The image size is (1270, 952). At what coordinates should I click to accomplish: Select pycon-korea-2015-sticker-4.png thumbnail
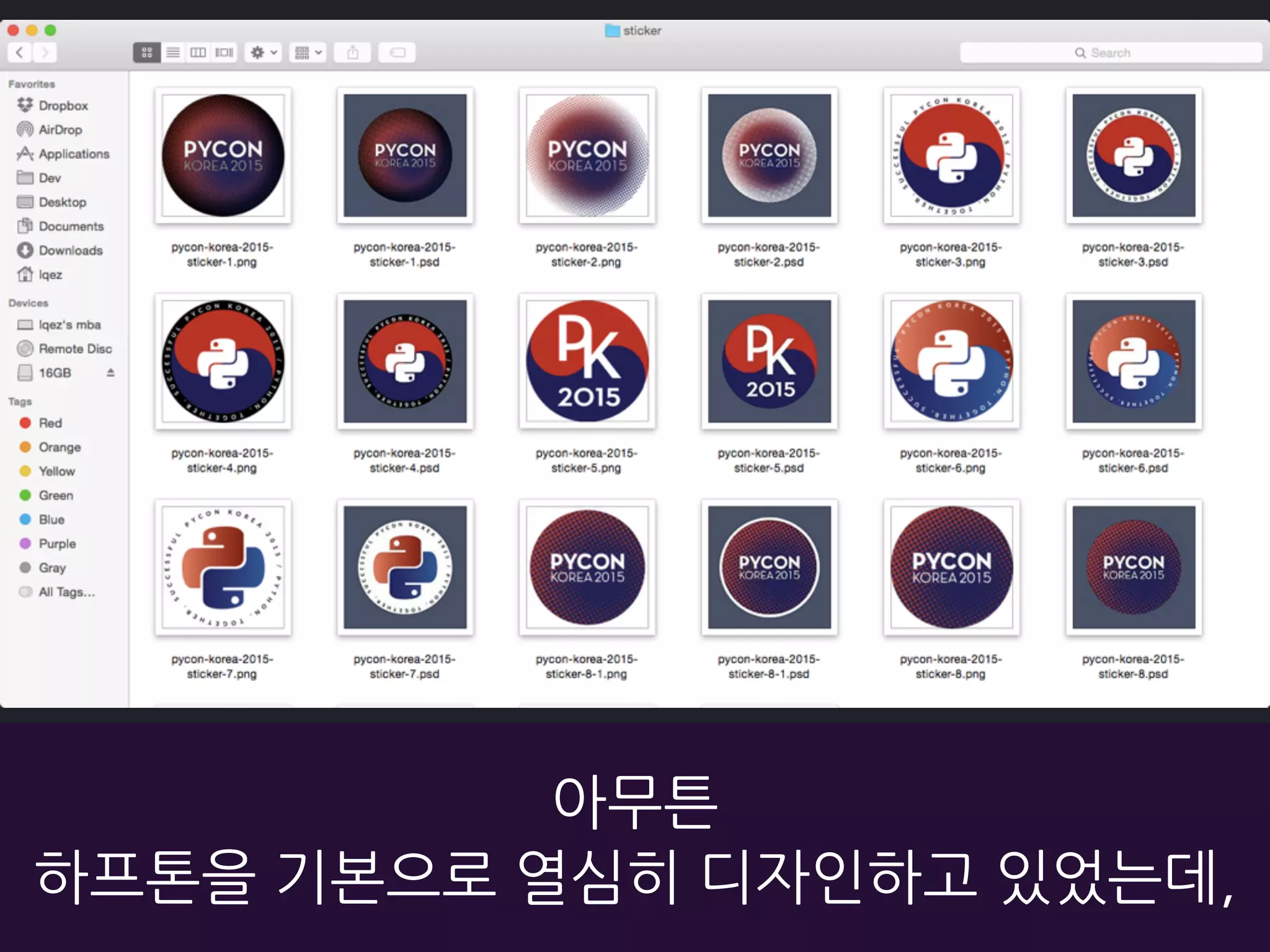point(223,361)
